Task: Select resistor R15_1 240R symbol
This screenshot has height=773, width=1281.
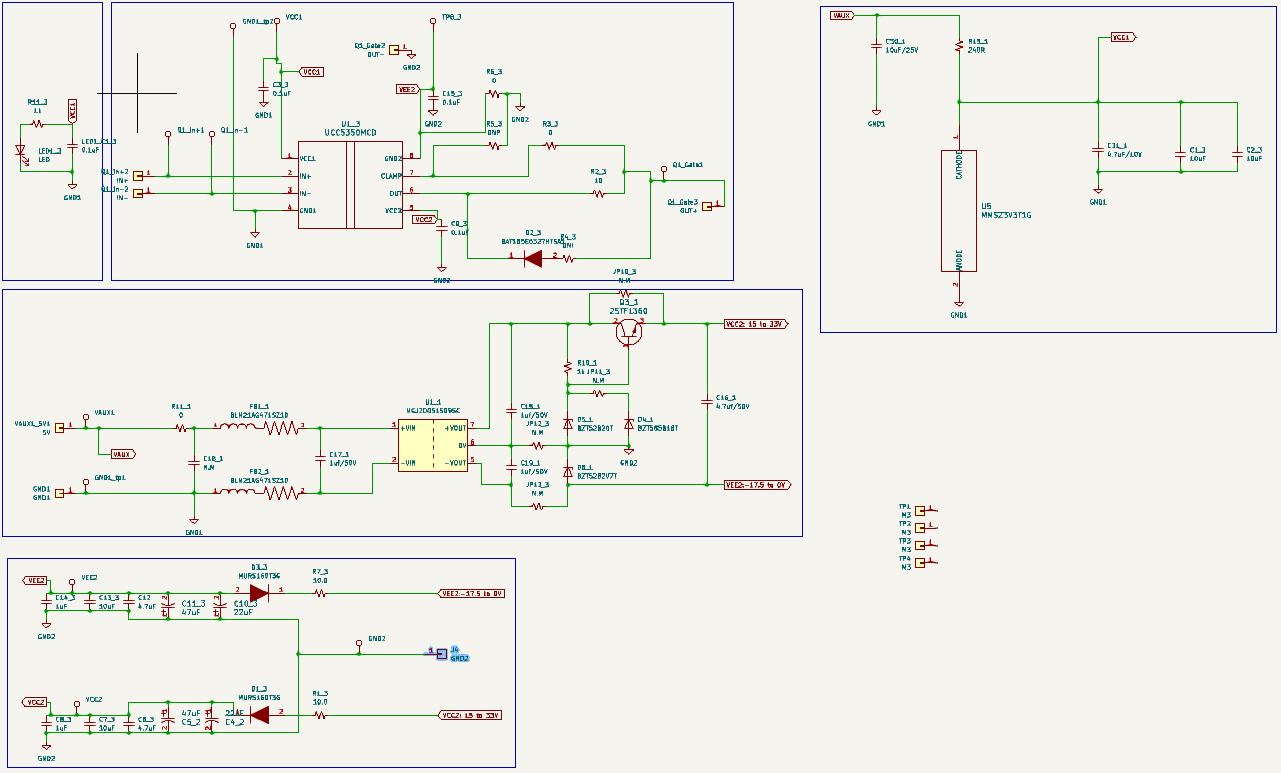Action: point(959,46)
